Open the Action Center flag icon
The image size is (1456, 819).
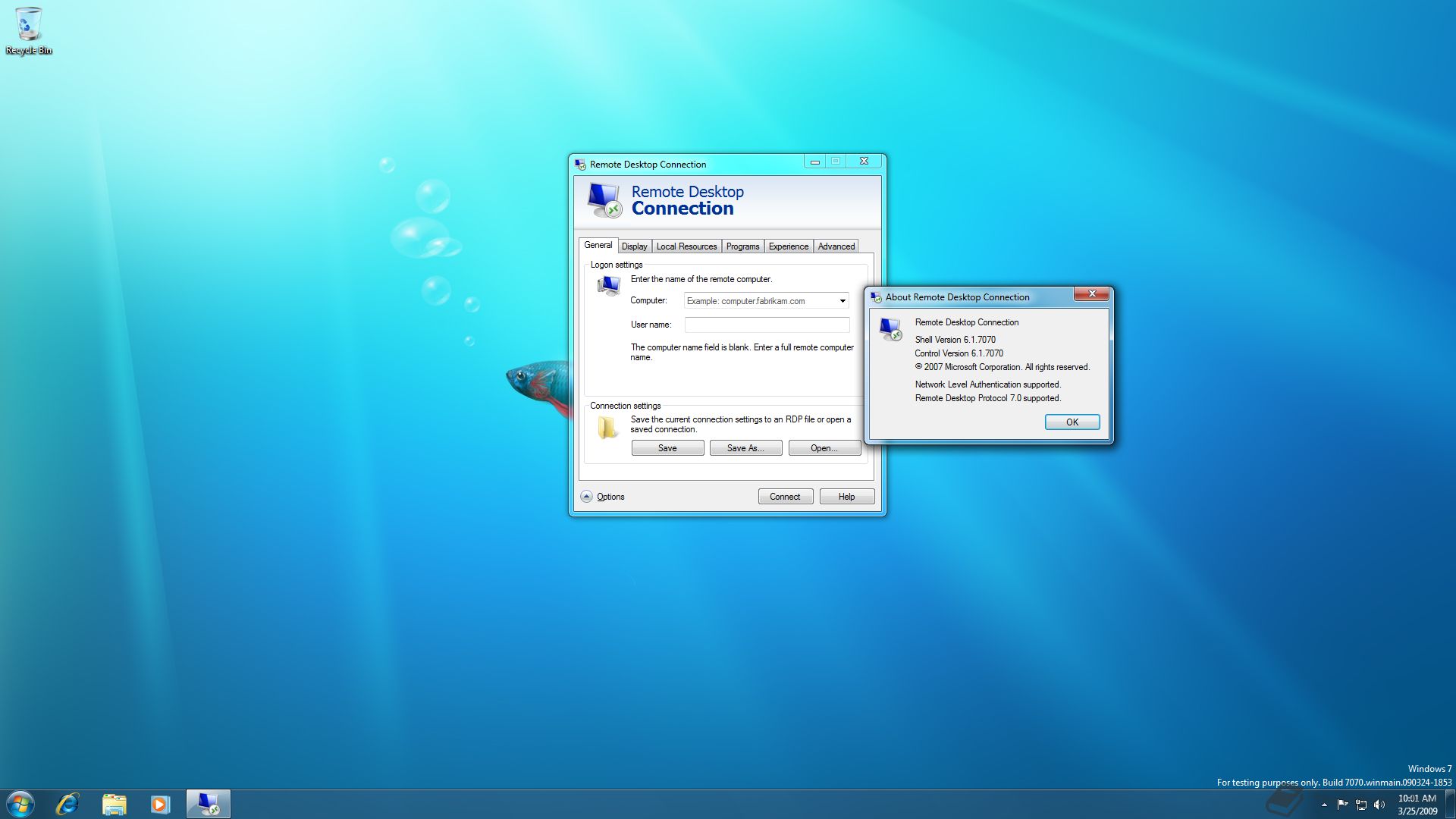(x=1342, y=805)
